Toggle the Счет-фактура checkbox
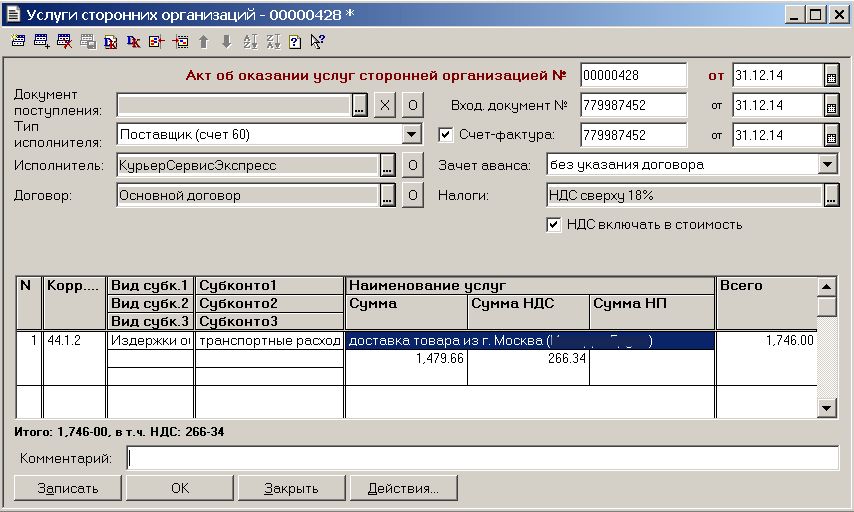 [446, 135]
